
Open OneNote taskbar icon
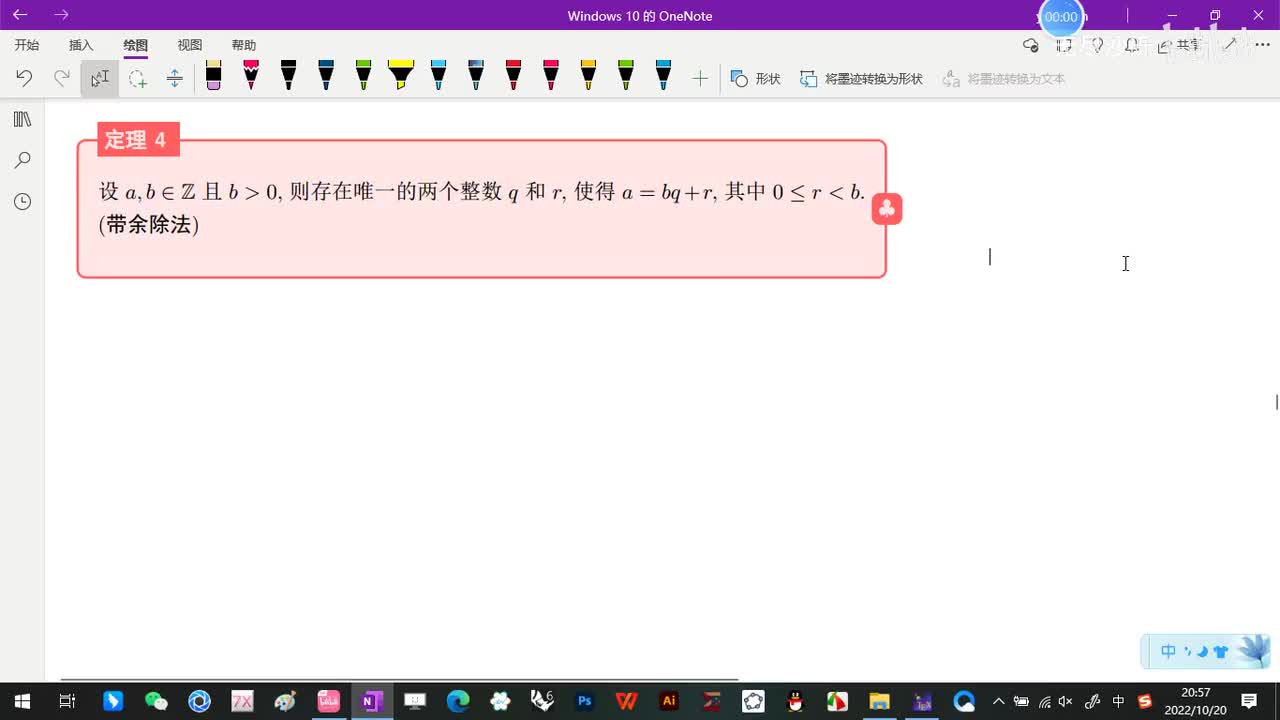pyautogui.click(x=372, y=701)
